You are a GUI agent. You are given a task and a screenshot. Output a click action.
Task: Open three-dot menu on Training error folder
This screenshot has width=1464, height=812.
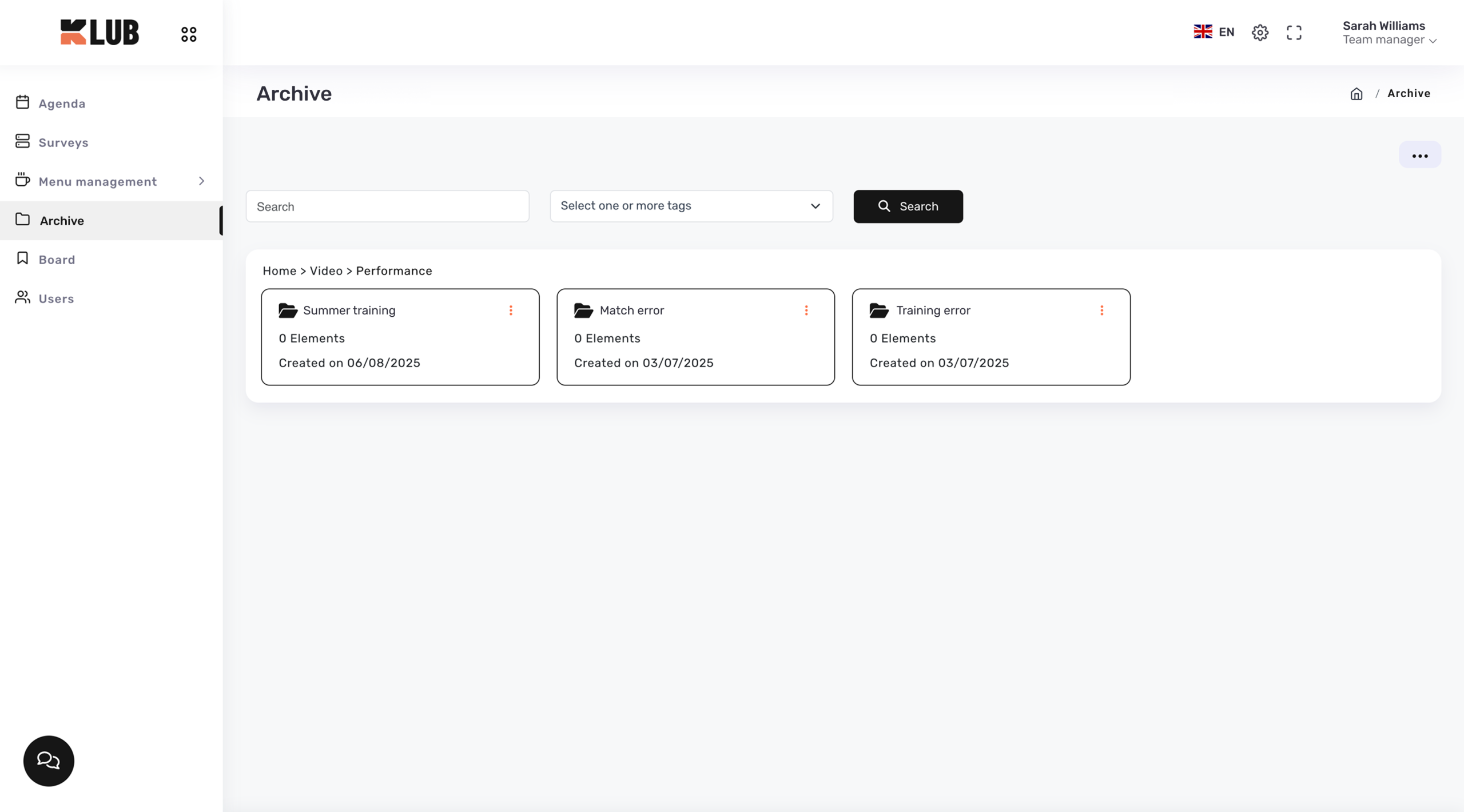click(x=1101, y=311)
